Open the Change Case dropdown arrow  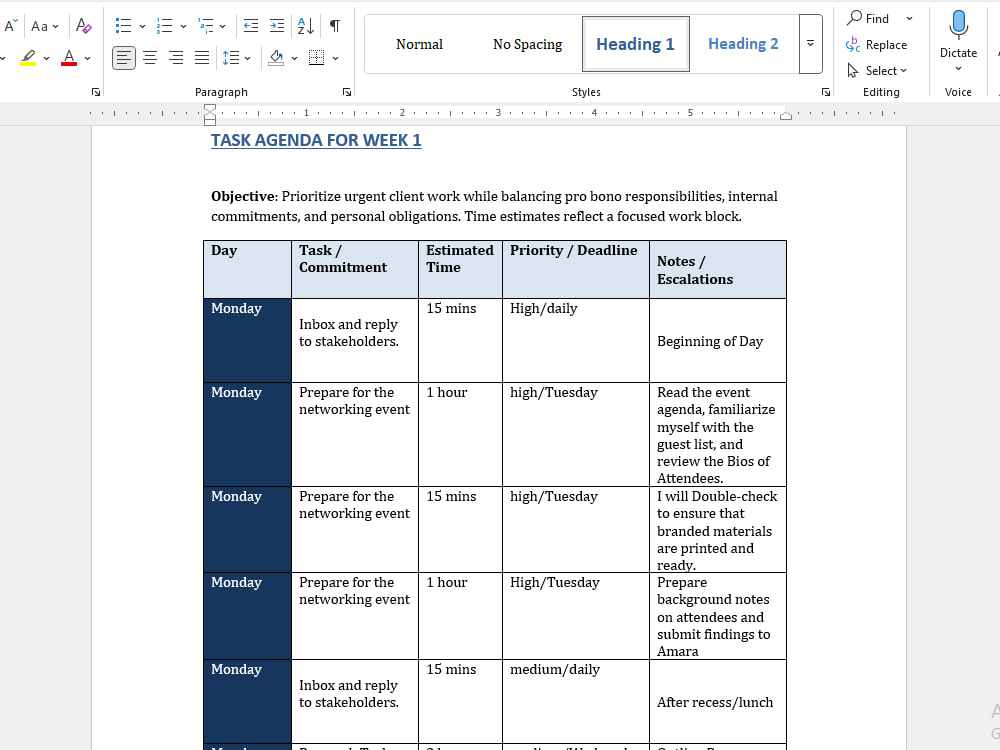pyautogui.click(x=55, y=27)
